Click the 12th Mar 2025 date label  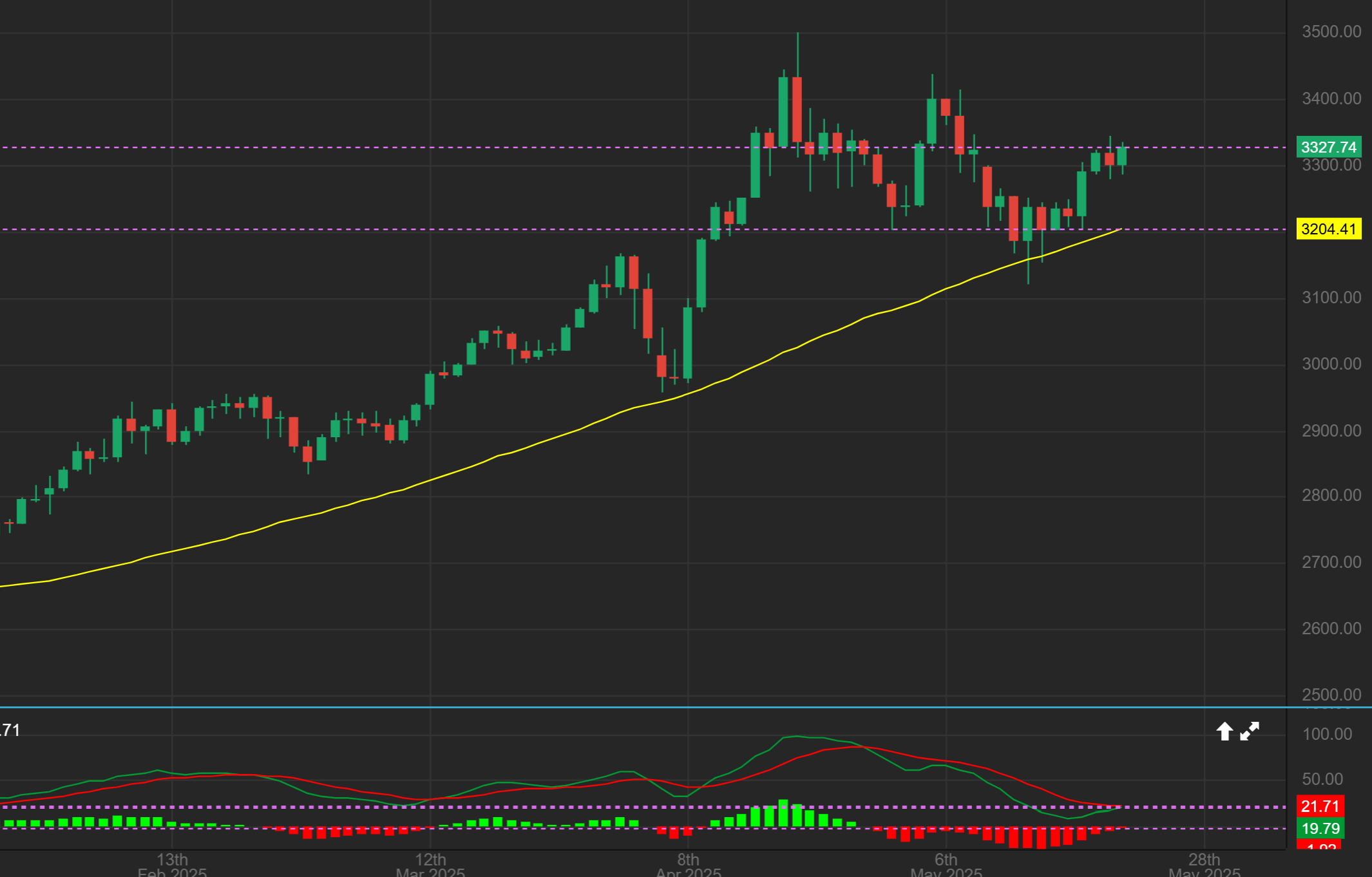pyautogui.click(x=430, y=863)
